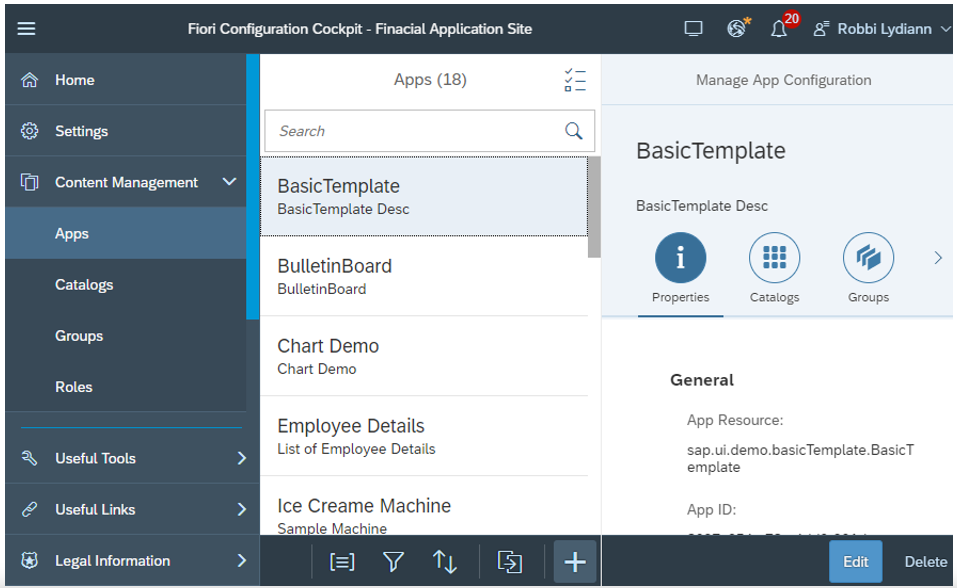Select the Properties info icon tab

tap(681, 258)
